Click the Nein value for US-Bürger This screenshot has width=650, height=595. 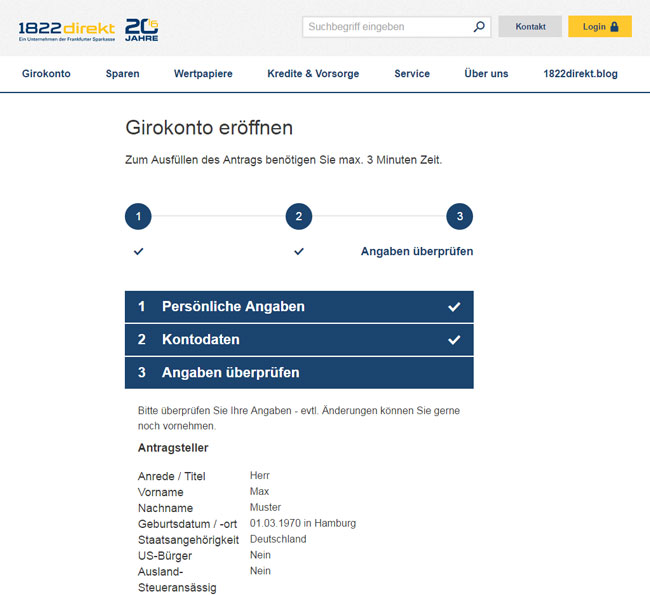(260, 555)
